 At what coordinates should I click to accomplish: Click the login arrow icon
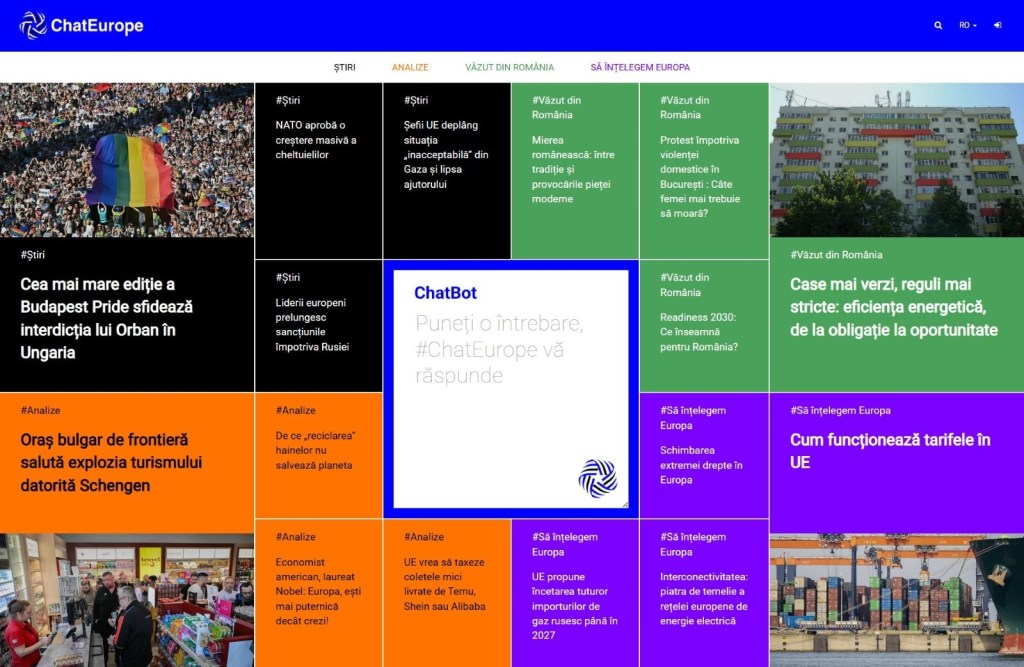coord(997,26)
